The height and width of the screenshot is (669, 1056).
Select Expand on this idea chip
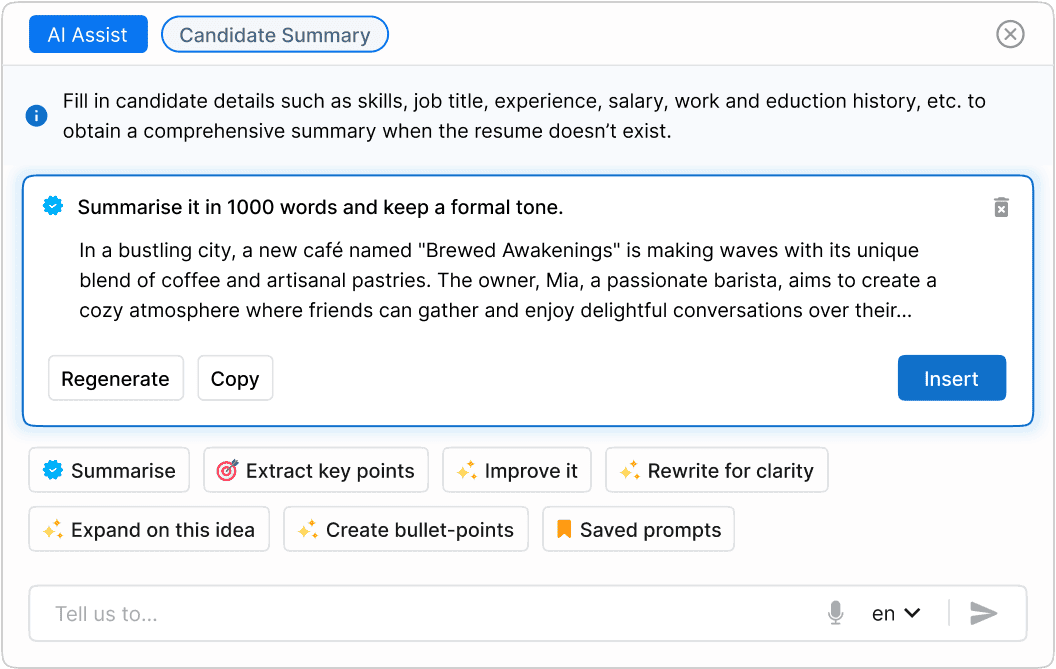coord(149,530)
